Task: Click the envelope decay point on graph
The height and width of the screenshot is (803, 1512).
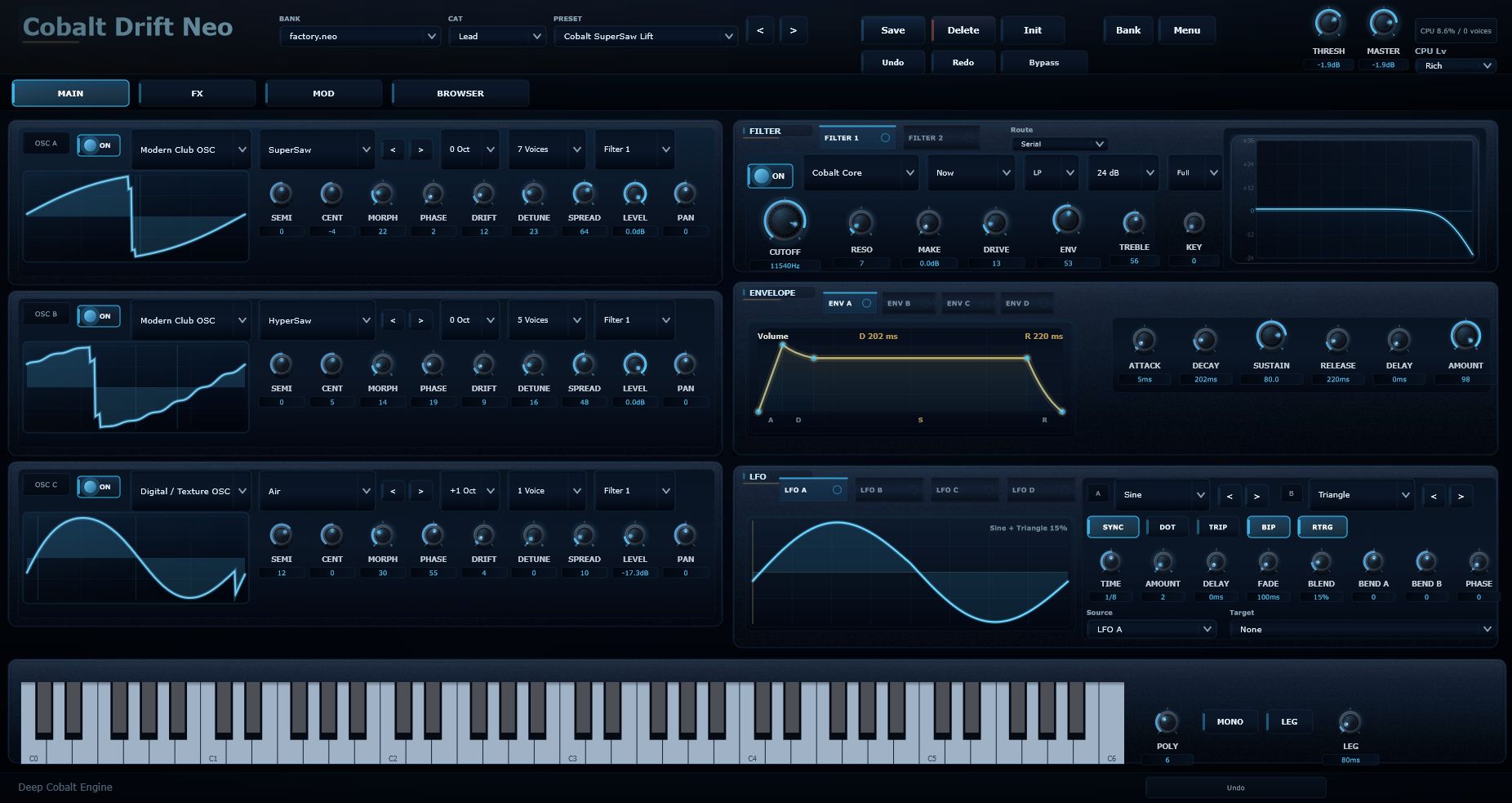Action: tap(814, 358)
